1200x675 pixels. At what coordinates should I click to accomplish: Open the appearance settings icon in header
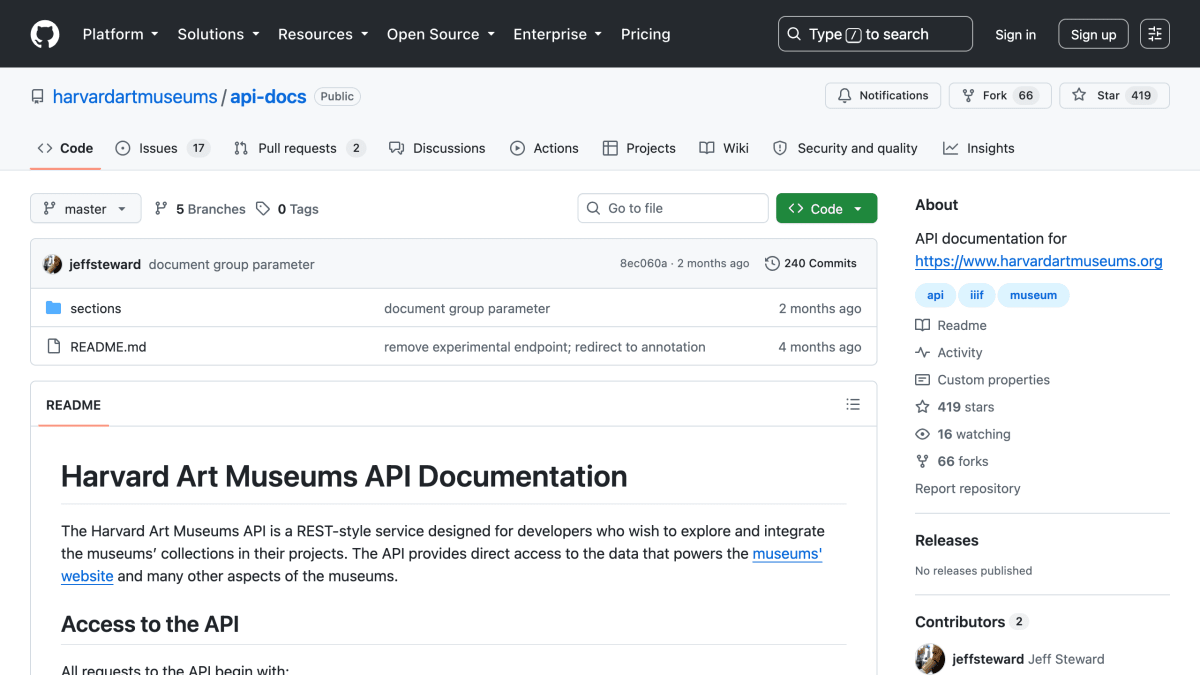click(x=1155, y=34)
